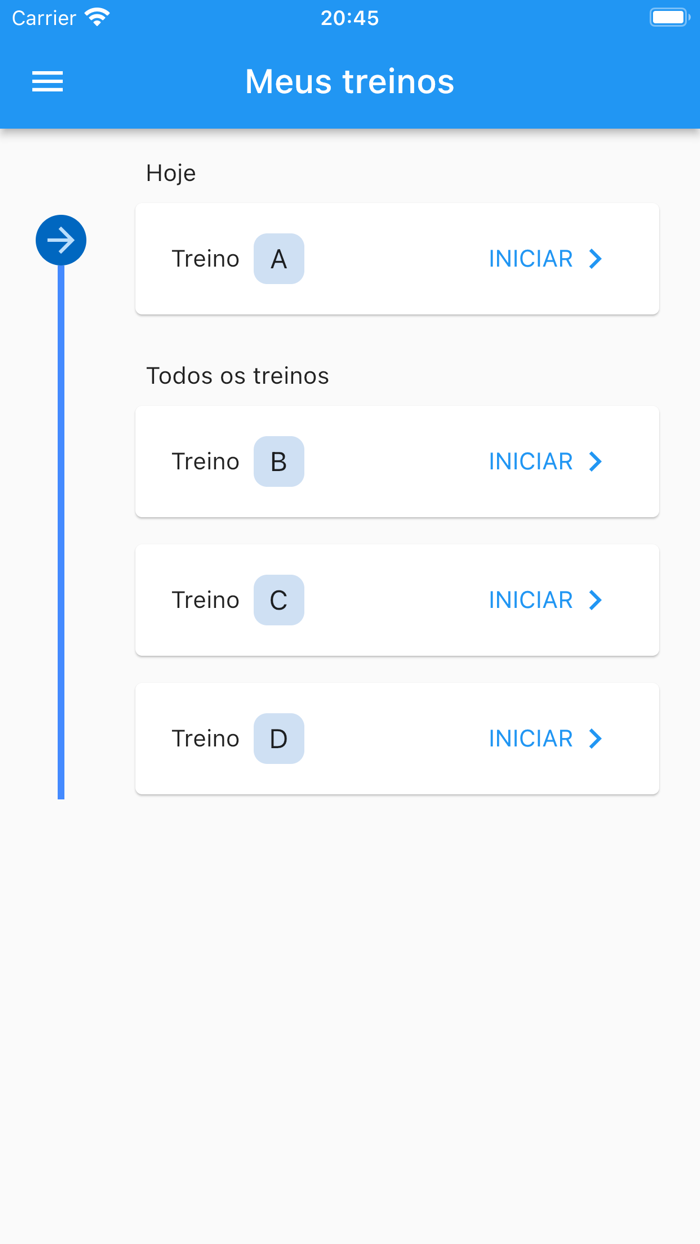Open the hamburger navigation menu
The height and width of the screenshot is (1244, 700).
(x=47, y=81)
